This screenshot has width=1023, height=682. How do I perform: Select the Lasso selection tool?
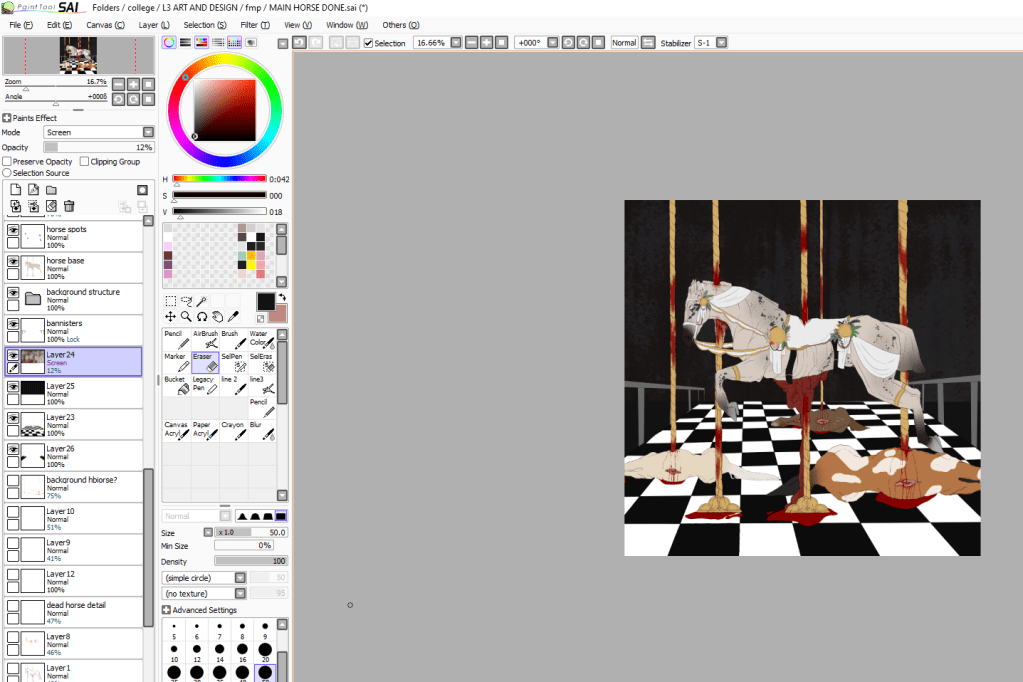[x=186, y=301]
